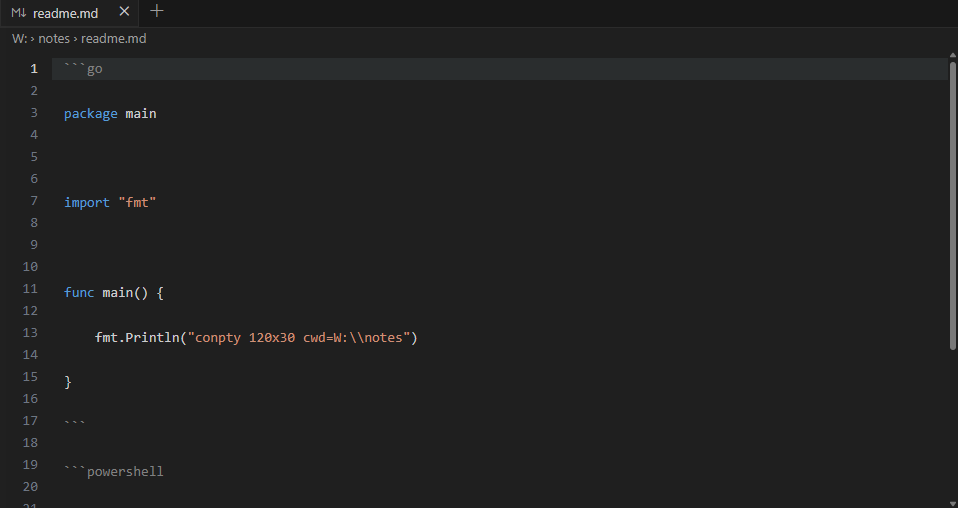The height and width of the screenshot is (508, 958).
Task: Select the readme.md tab
Action: [69, 13]
